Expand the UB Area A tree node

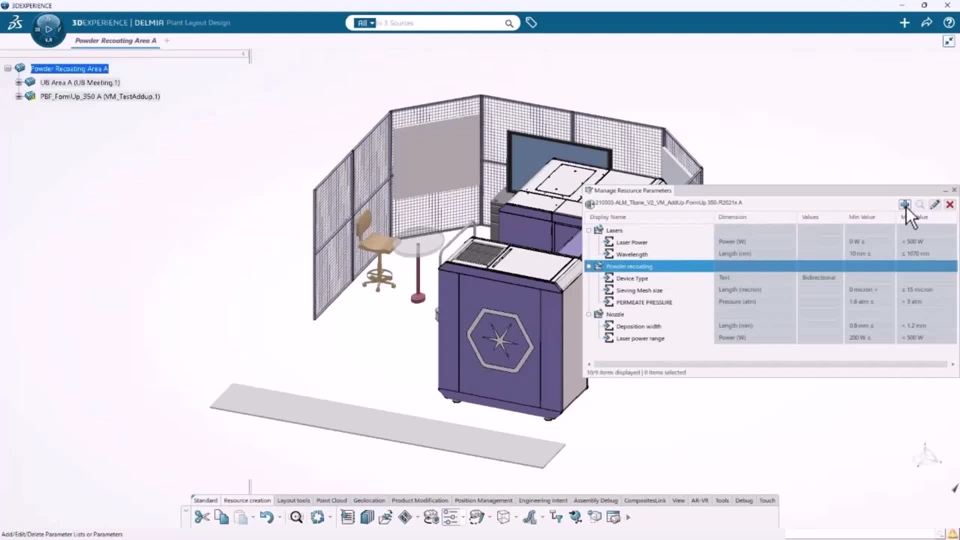click(18, 82)
